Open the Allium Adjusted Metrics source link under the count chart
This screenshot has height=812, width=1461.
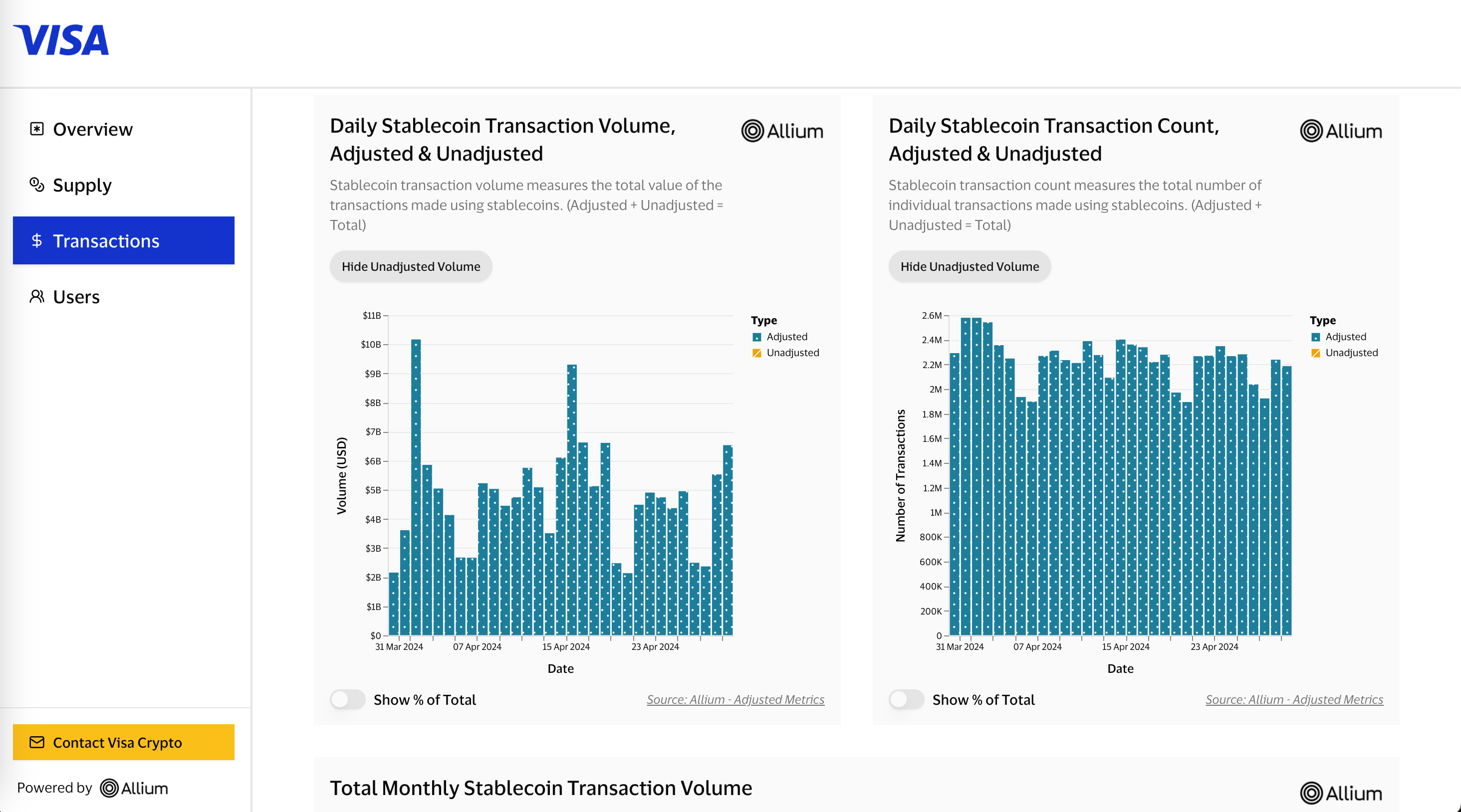[1294, 699]
